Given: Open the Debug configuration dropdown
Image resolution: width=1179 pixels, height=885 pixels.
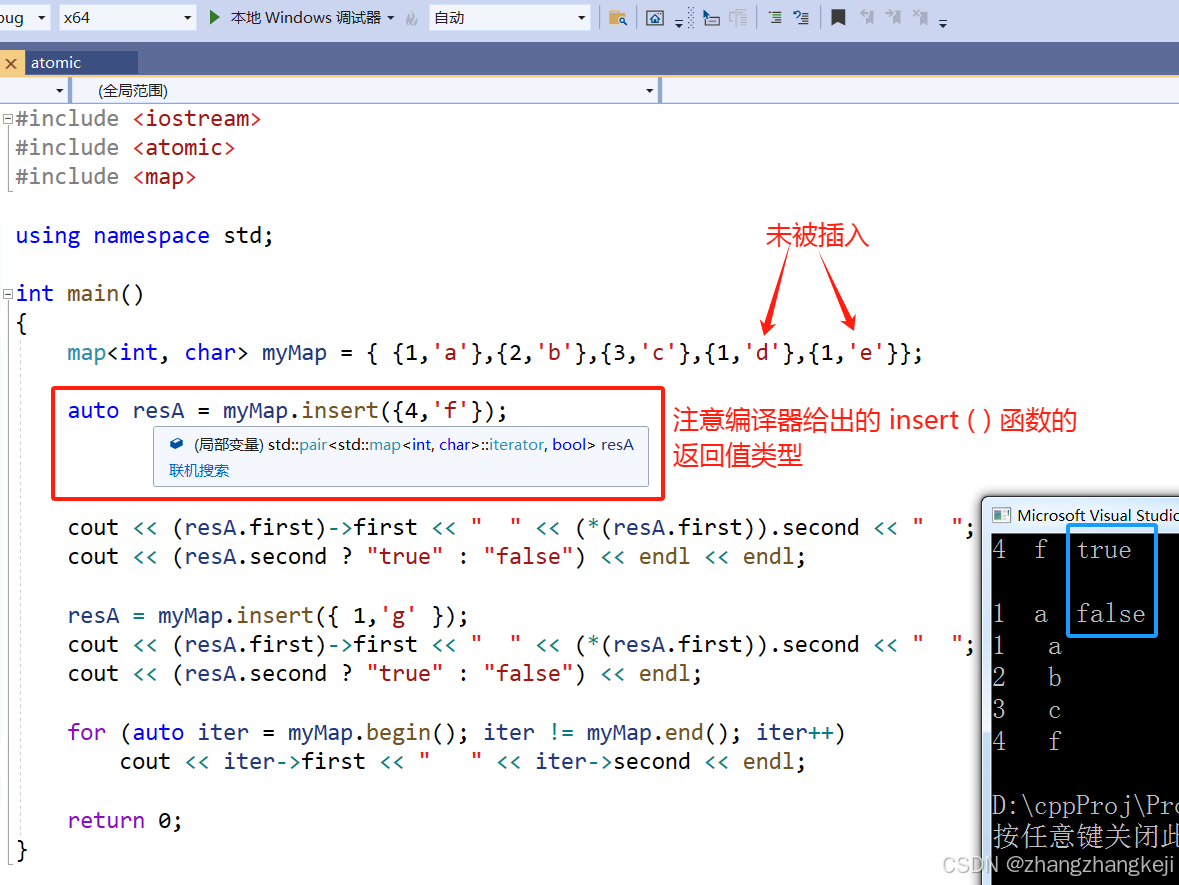Looking at the screenshot, I should pos(41,17).
